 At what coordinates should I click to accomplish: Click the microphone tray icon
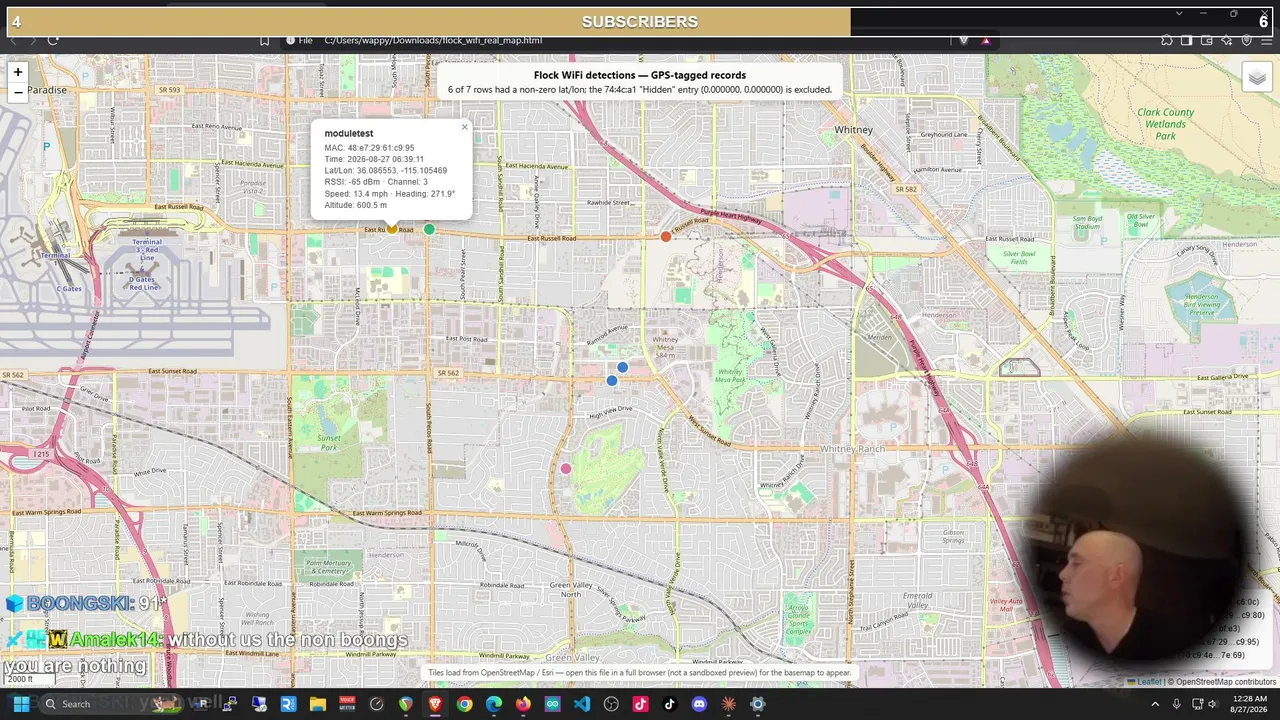(1176, 704)
